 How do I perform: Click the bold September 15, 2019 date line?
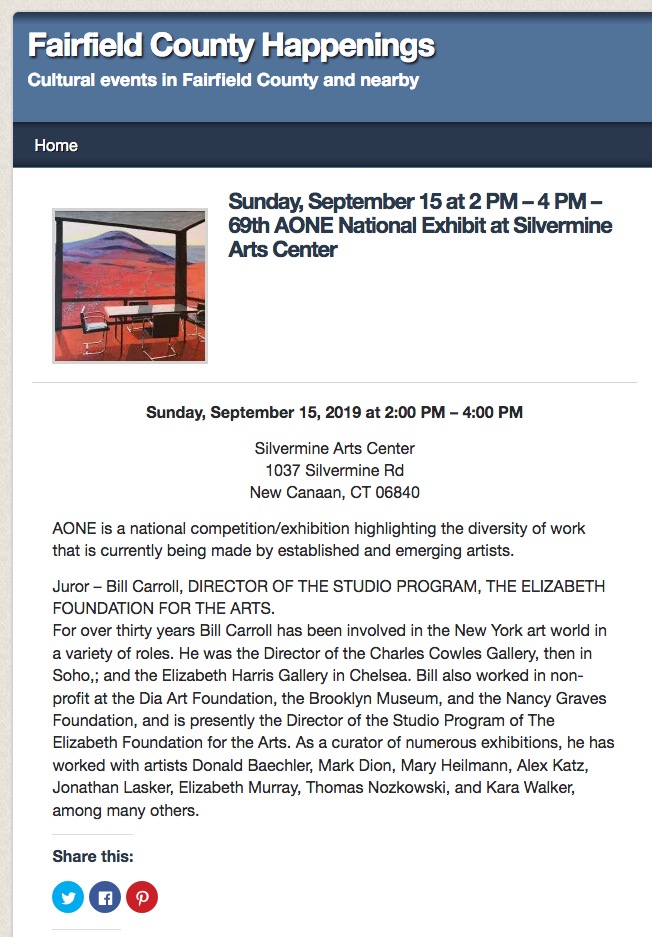(335, 412)
